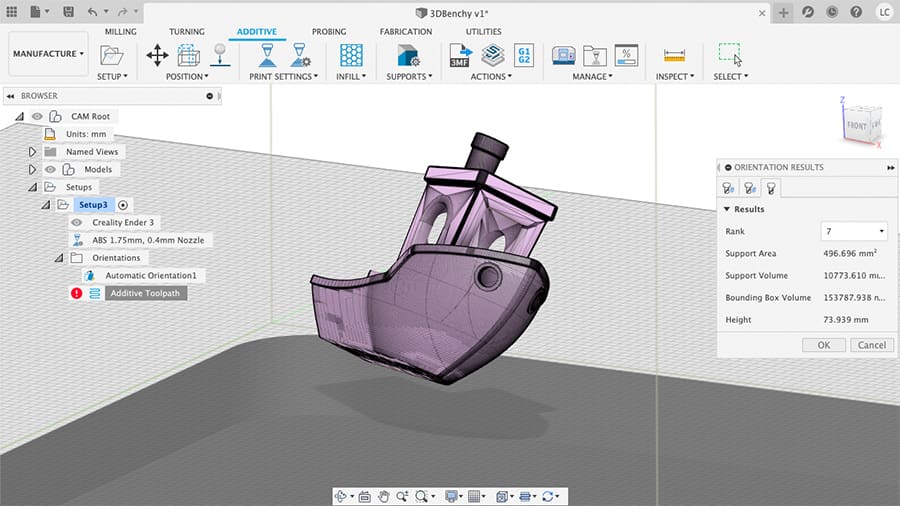Collapse the Setup3 node
This screenshot has height=506, width=900.
point(45,205)
